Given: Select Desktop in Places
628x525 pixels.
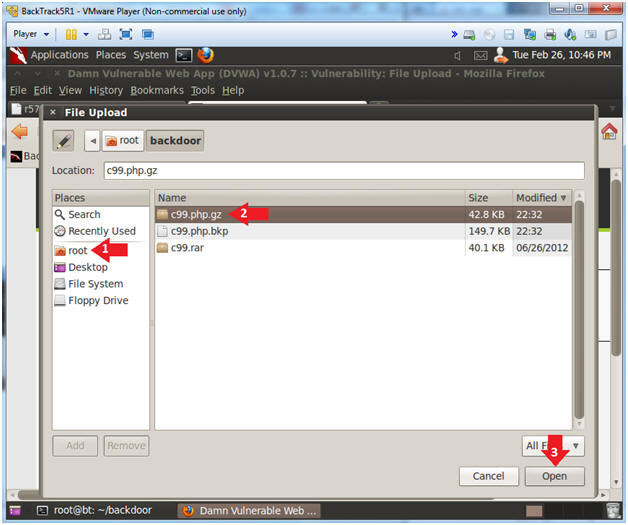Looking at the screenshot, I should pyautogui.click(x=101, y=268).
